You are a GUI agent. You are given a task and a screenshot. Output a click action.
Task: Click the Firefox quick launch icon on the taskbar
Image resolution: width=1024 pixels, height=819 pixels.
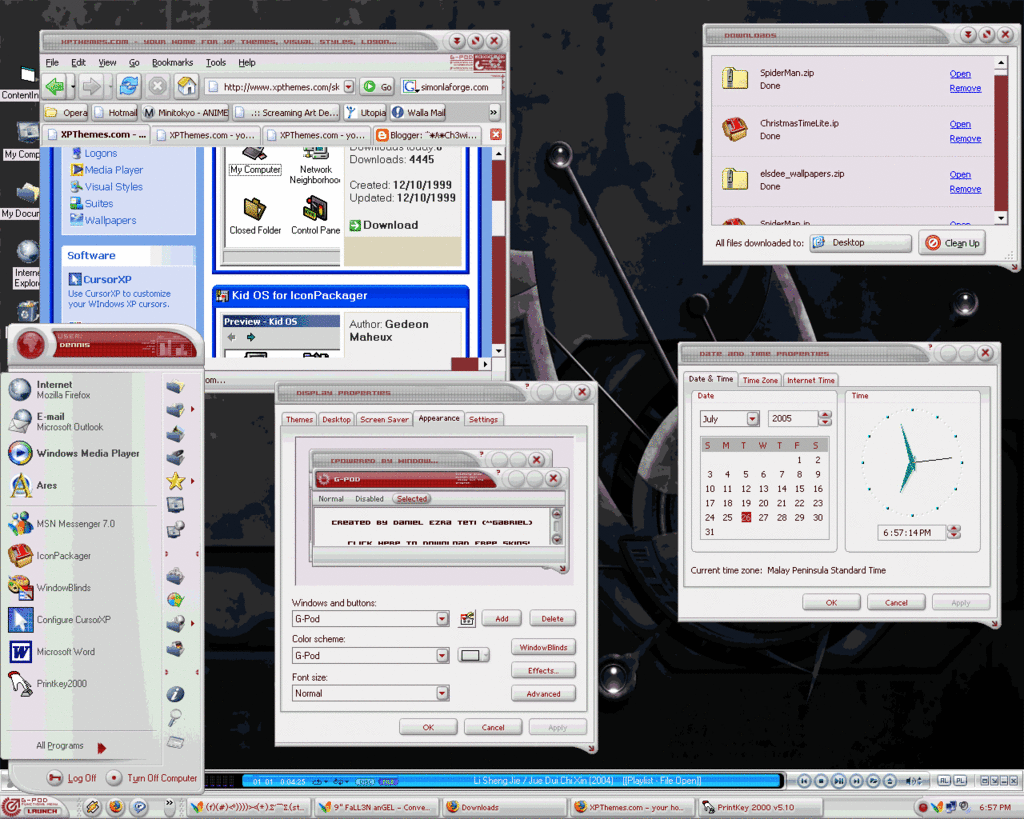click(x=116, y=807)
